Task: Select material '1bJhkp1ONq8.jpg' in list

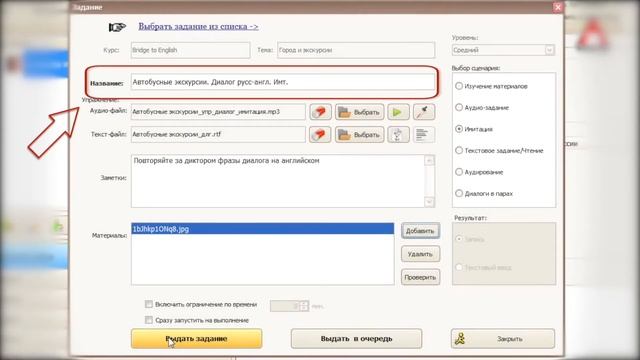Action: (x=262, y=229)
